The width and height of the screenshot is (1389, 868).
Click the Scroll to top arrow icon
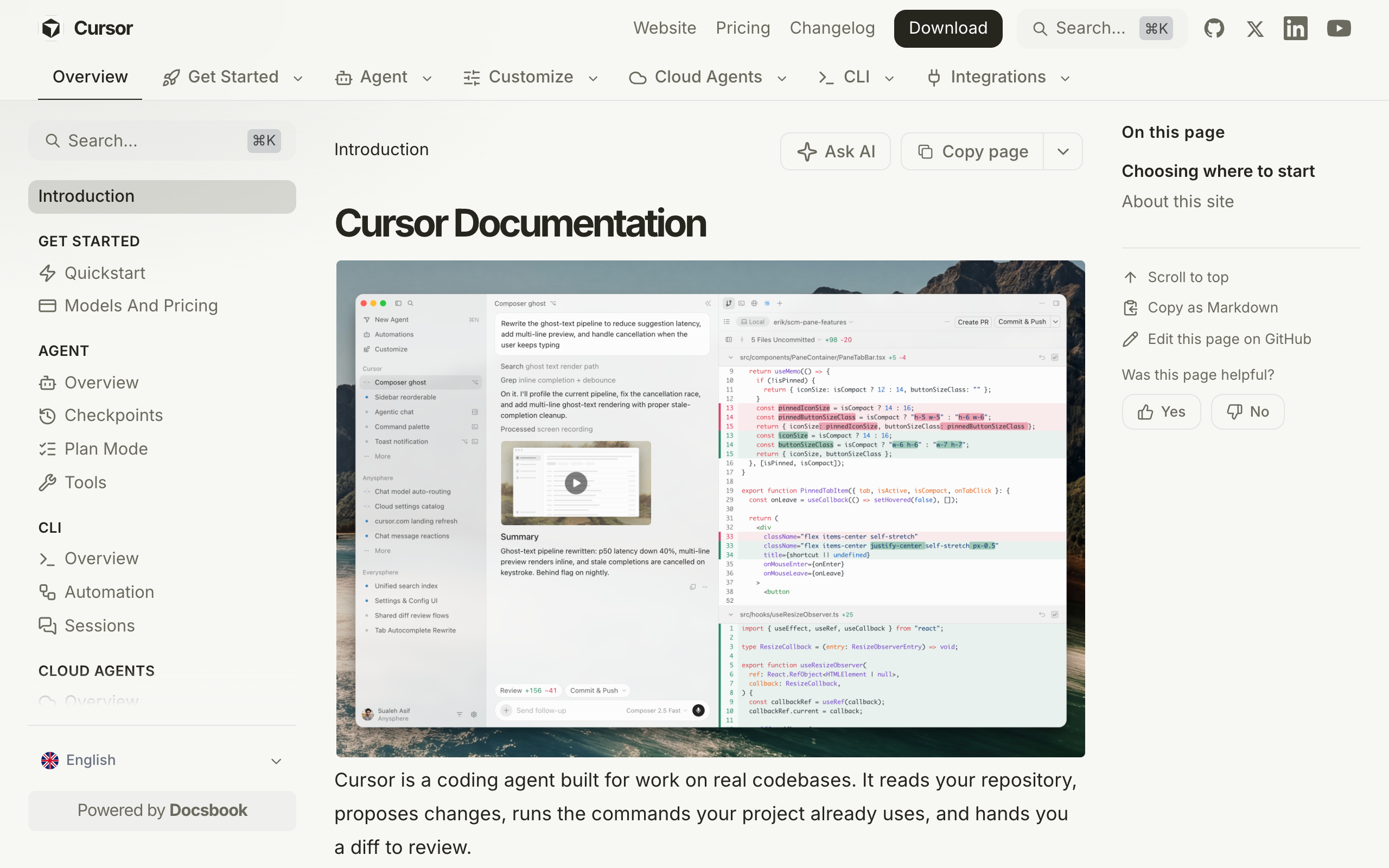click(1130, 277)
